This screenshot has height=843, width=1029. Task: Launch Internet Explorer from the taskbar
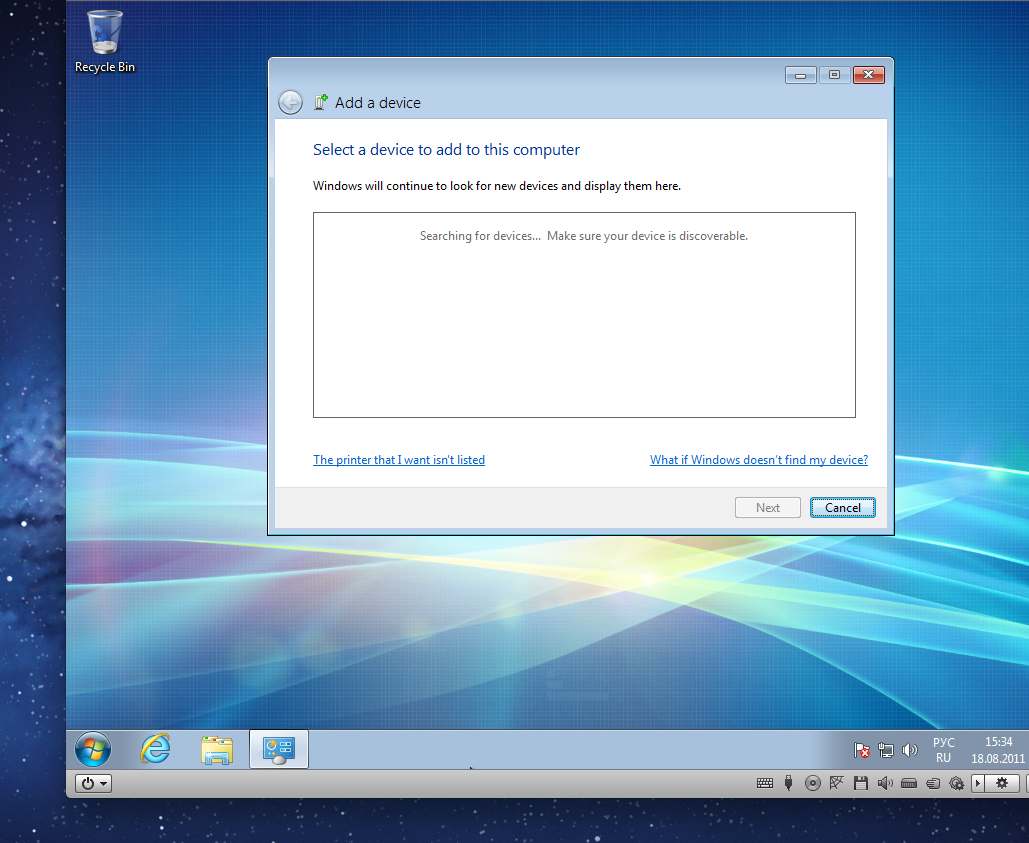coord(156,749)
